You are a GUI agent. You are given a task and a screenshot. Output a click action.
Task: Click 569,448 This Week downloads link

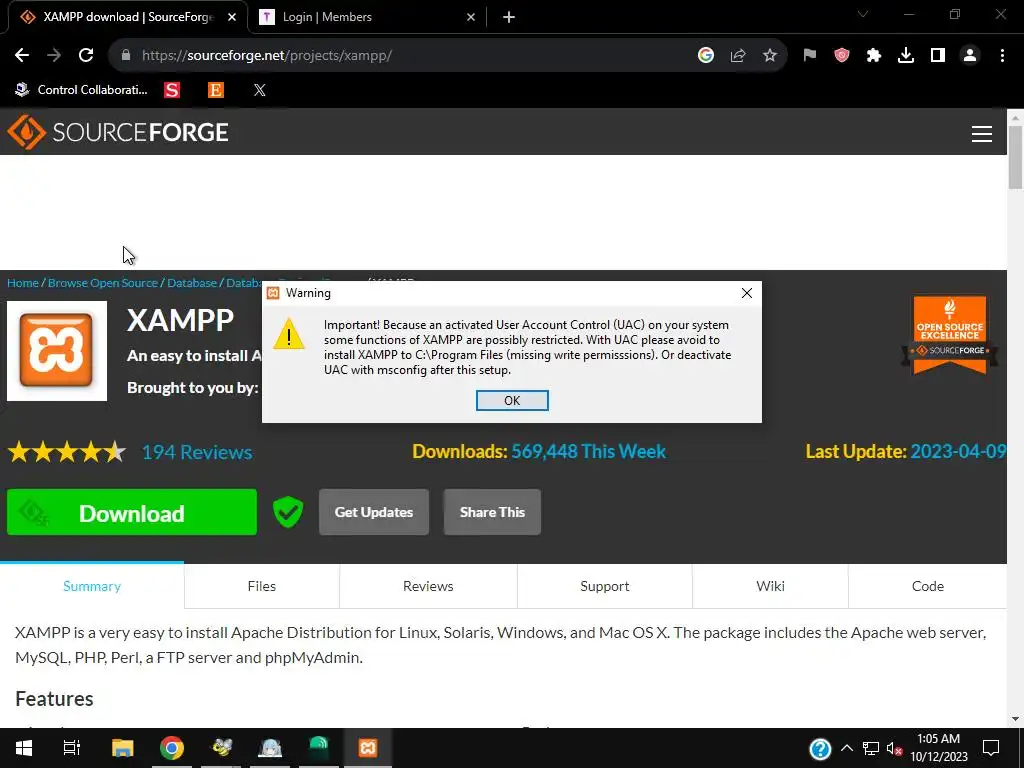588,451
